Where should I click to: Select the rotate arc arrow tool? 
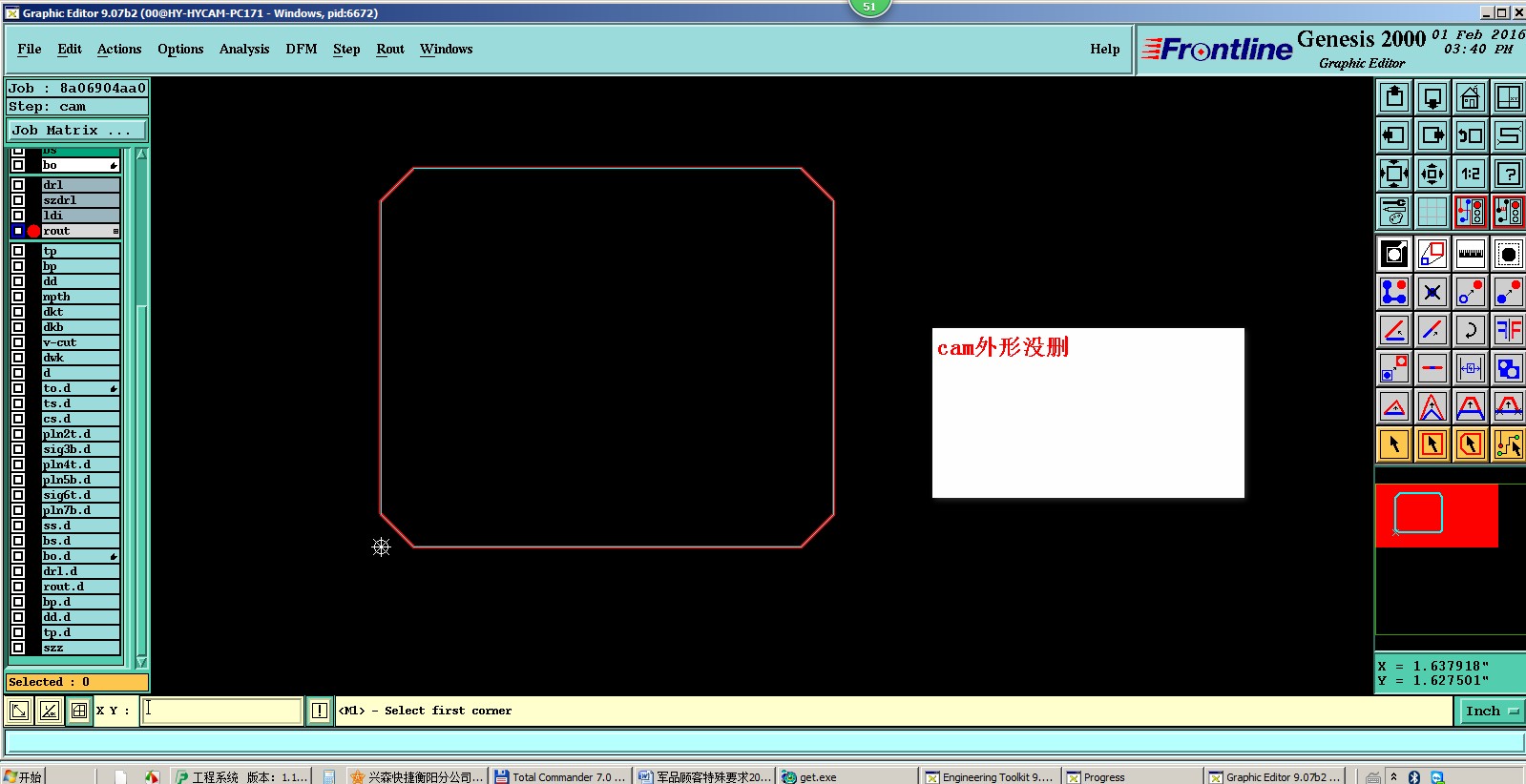point(1471,330)
